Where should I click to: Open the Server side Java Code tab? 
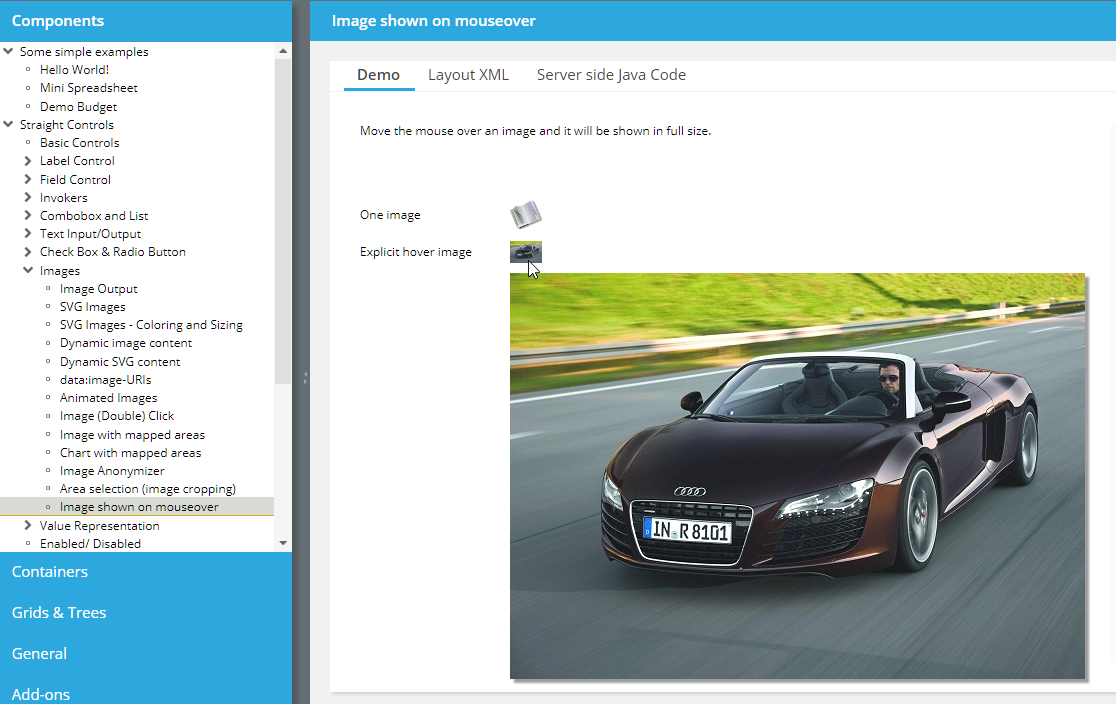(611, 75)
